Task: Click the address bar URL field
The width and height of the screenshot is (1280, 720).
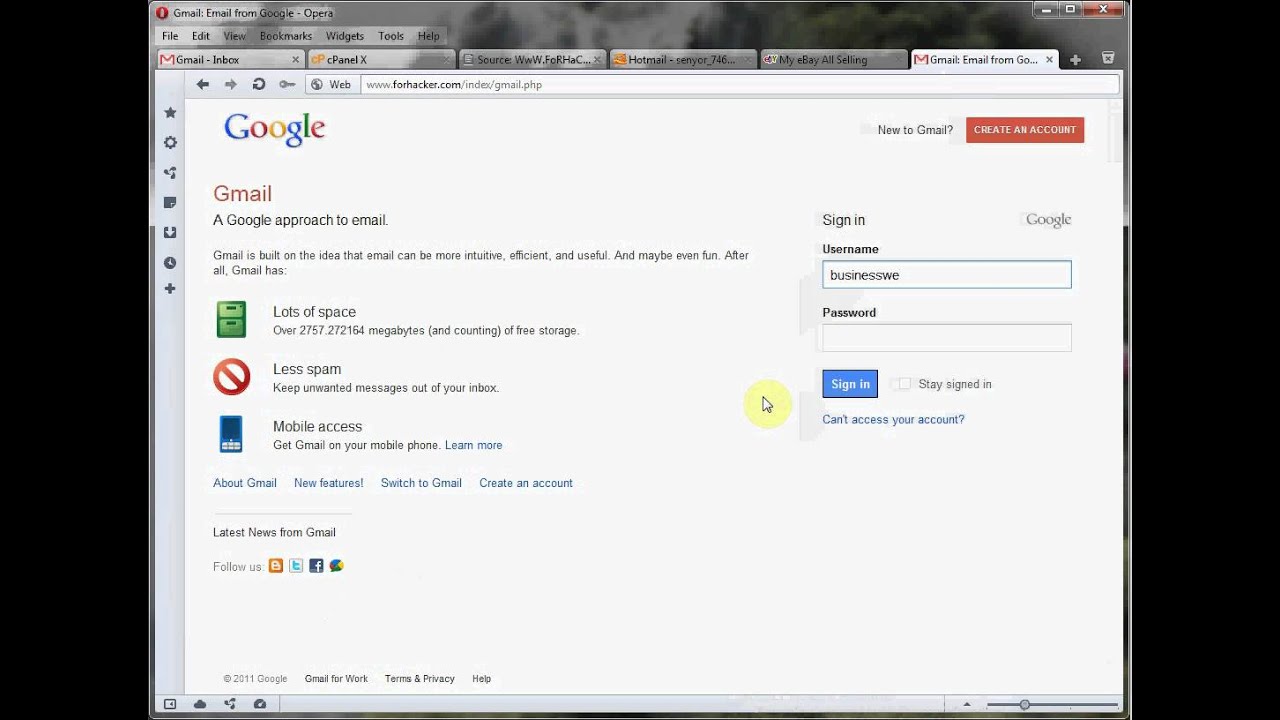Action: click(738, 85)
